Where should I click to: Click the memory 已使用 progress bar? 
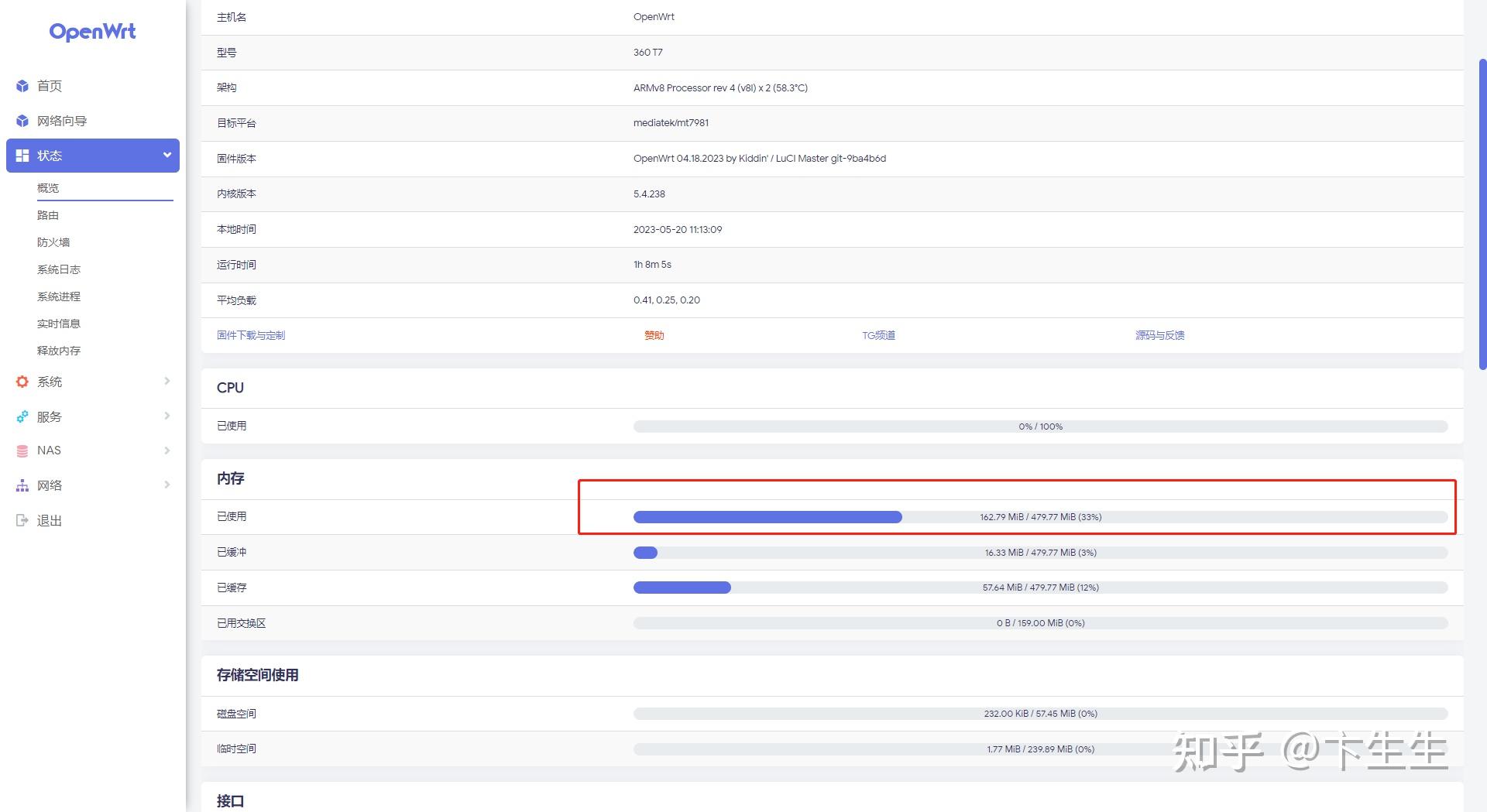(x=1040, y=517)
